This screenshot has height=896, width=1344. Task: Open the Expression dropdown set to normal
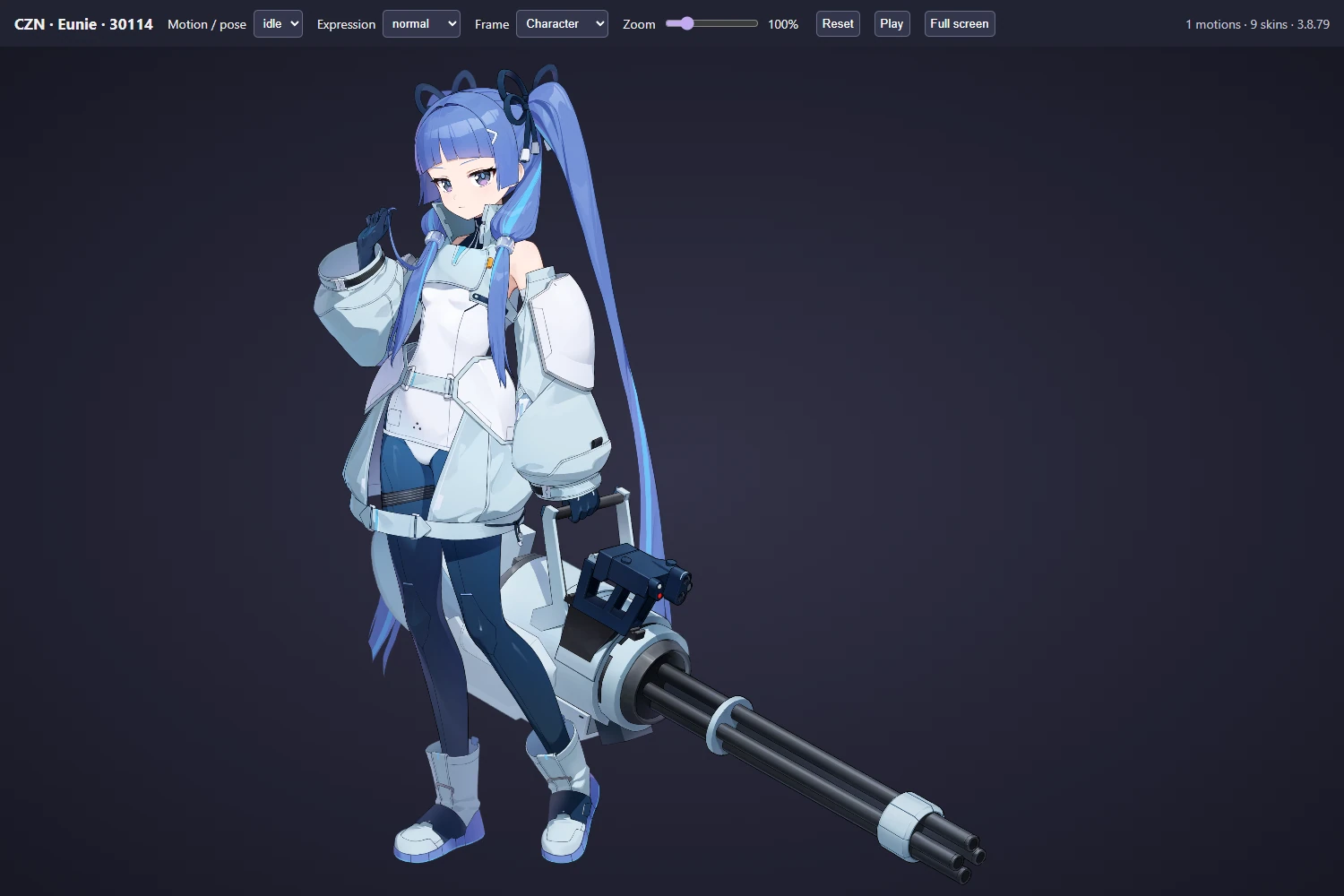tap(421, 24)
